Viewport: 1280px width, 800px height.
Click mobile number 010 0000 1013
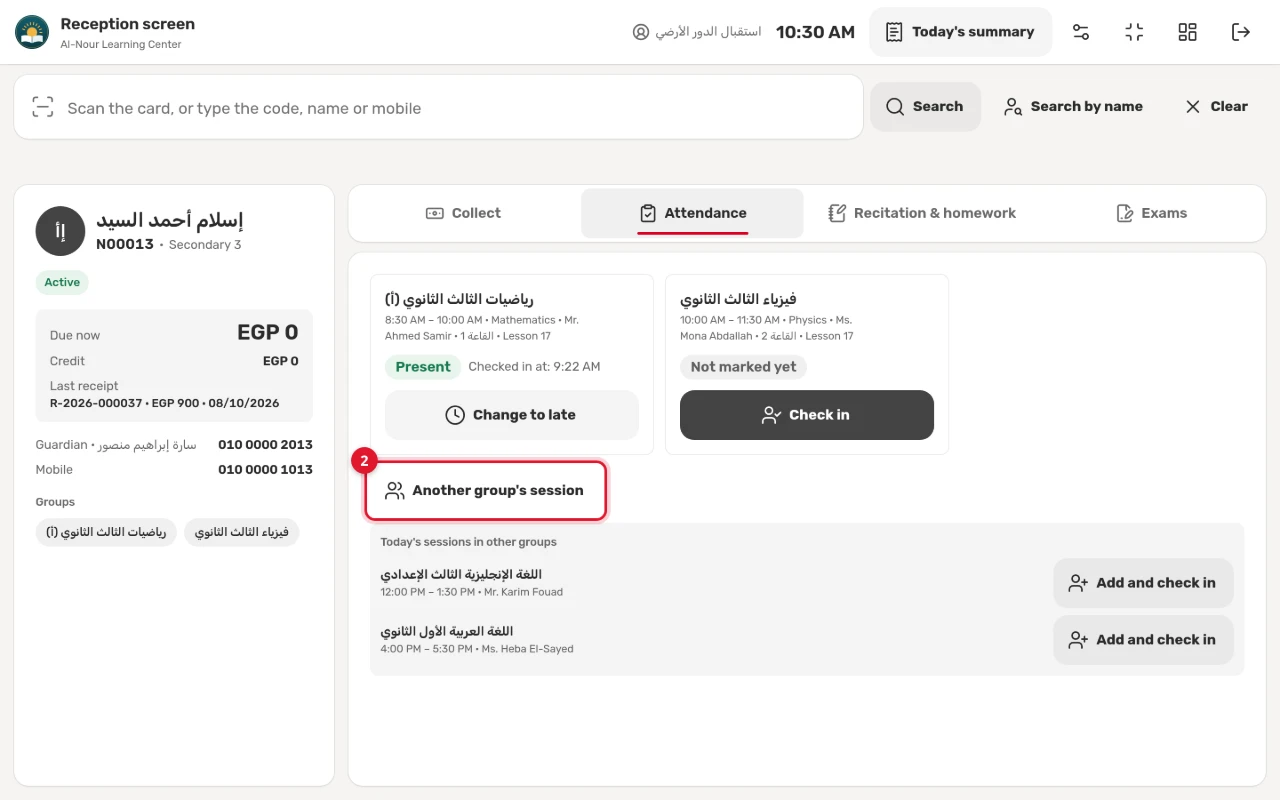[265, 469]
